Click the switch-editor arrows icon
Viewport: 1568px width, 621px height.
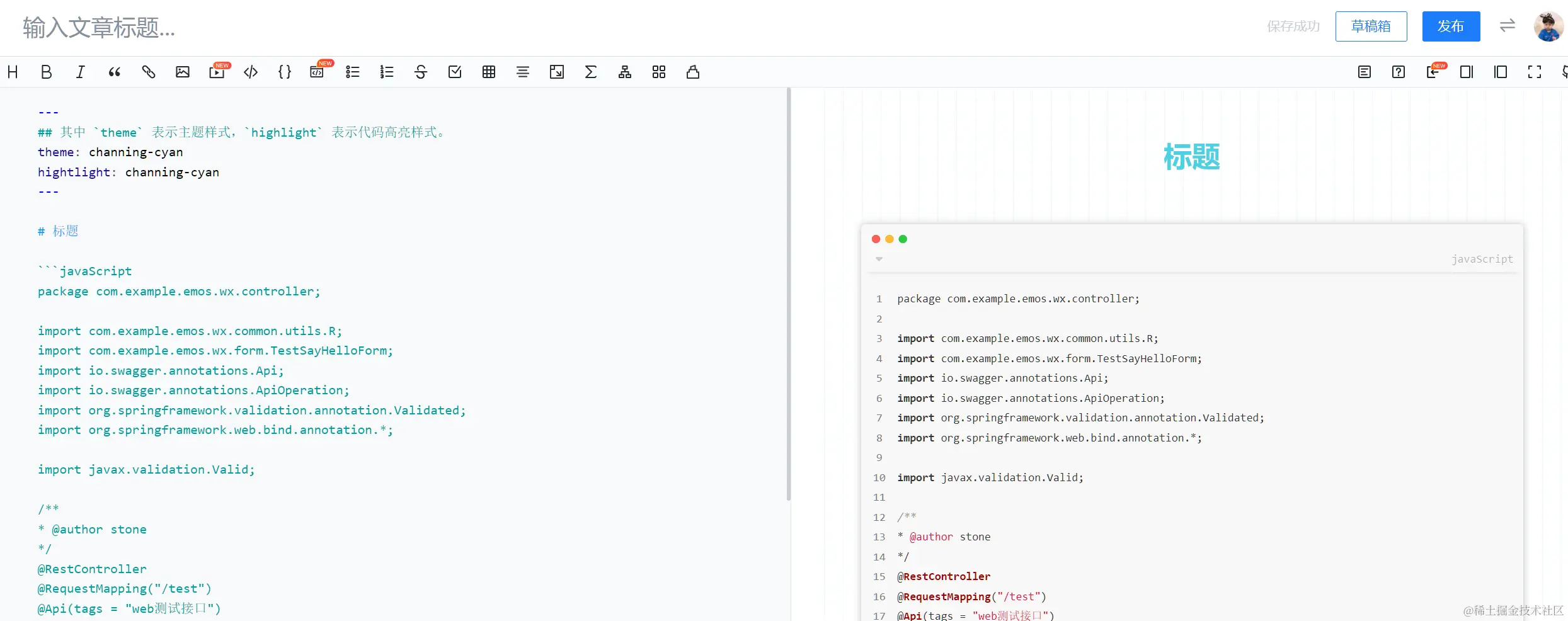click(x=1507, y=26)
